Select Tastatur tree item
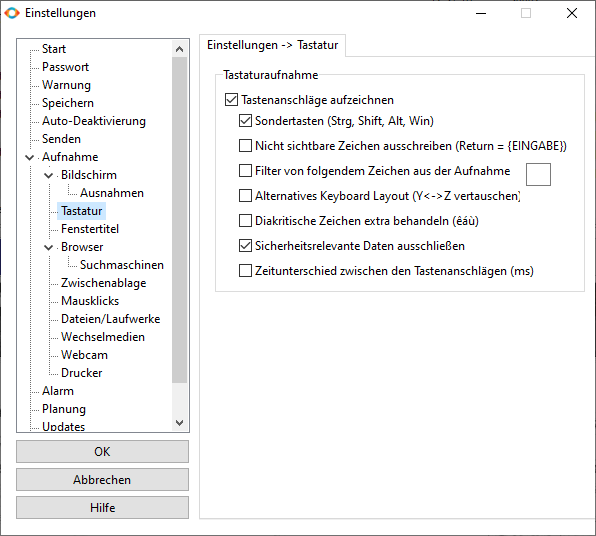Screen dimensions: 596x536 click(x=82, y=211)
